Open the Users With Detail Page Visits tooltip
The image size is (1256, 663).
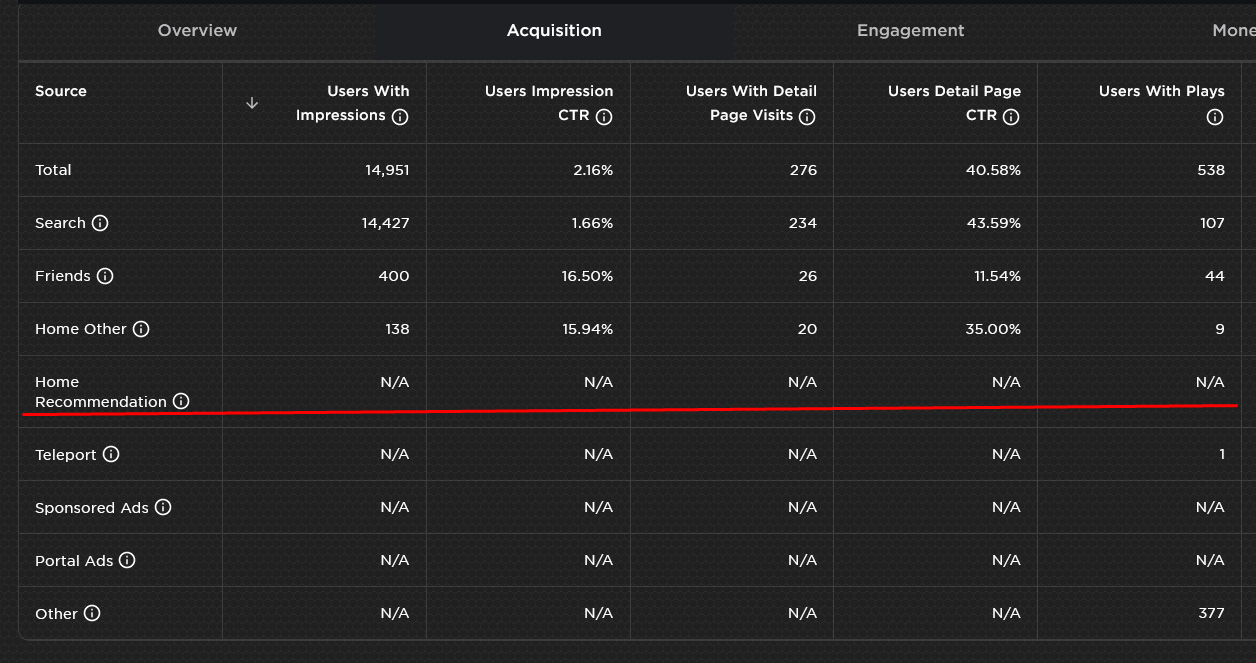(807, 117)
